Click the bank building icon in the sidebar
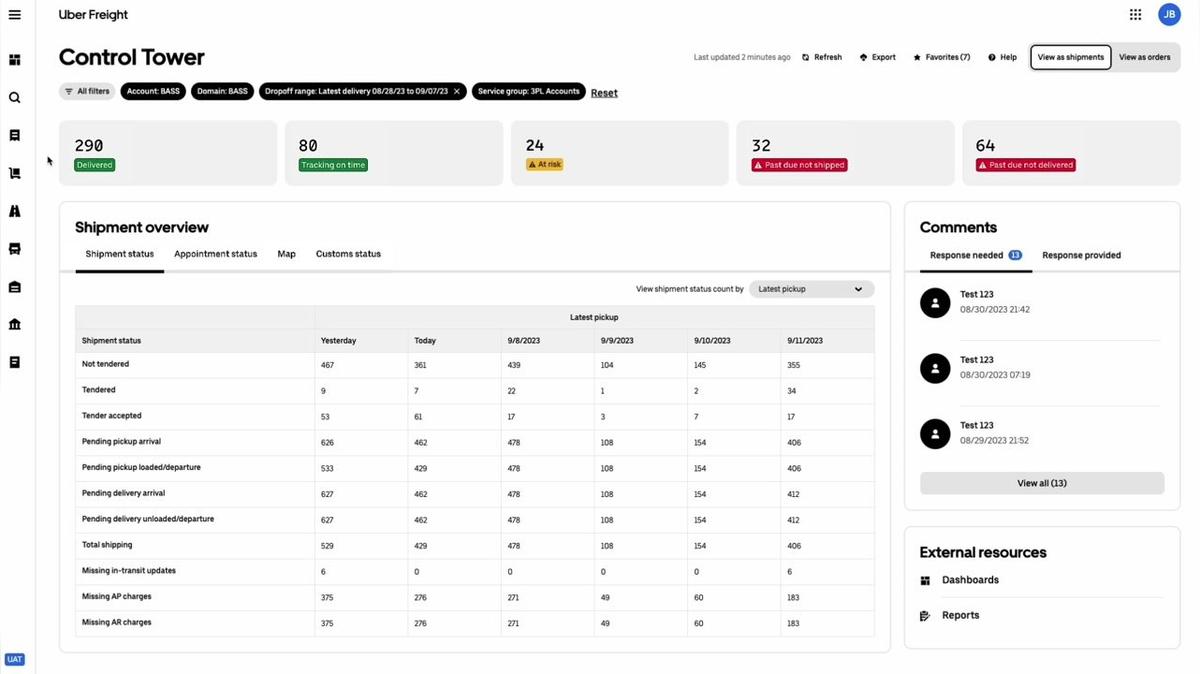The image size is (1200, 674). tap(15, 324)
